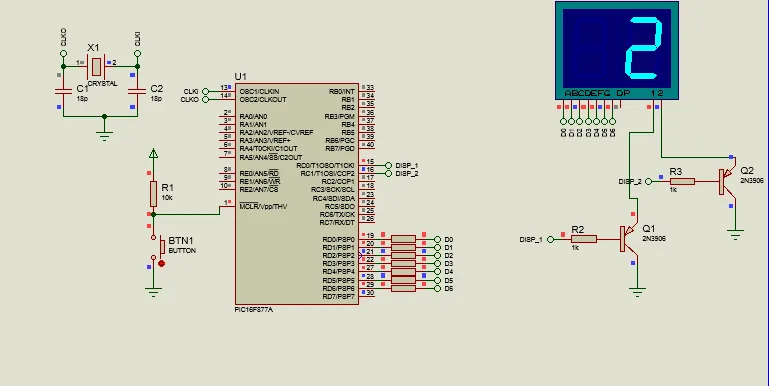Click the D6 output terminal
The width and height of the screenshot is (769, 386).
point(437,288)
